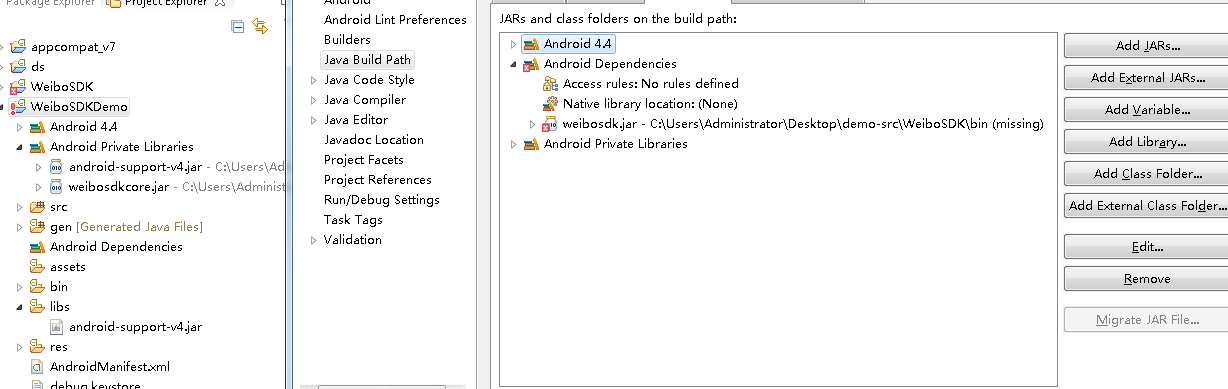Viewport: 1228px width, 389px height.
Task: Select 'Access rules: No rules defined' row
Action: pyautogui.click(x=650, y=84)
